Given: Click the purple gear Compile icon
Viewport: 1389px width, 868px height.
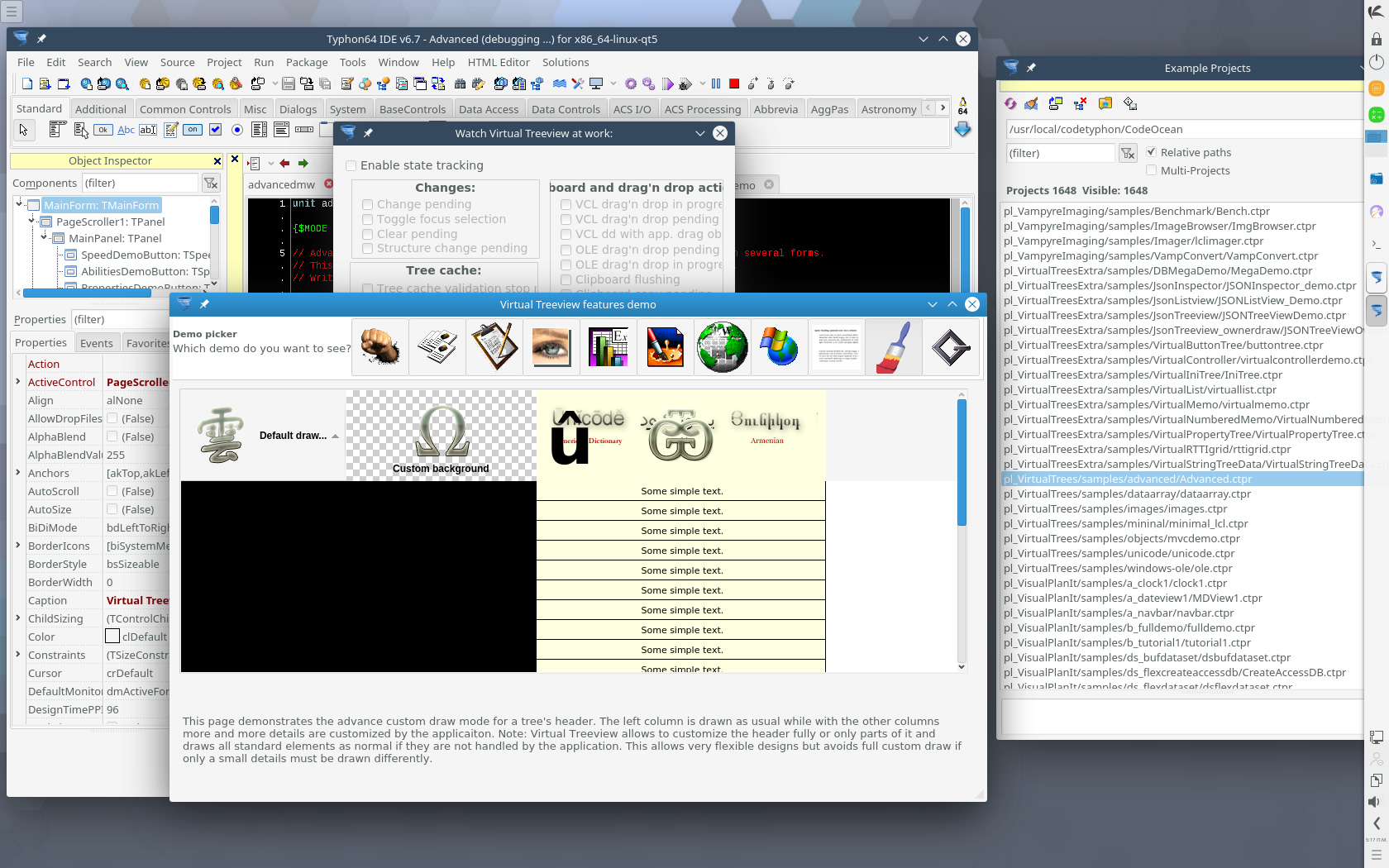Looking at the screenshot, I should coord(631,83).
